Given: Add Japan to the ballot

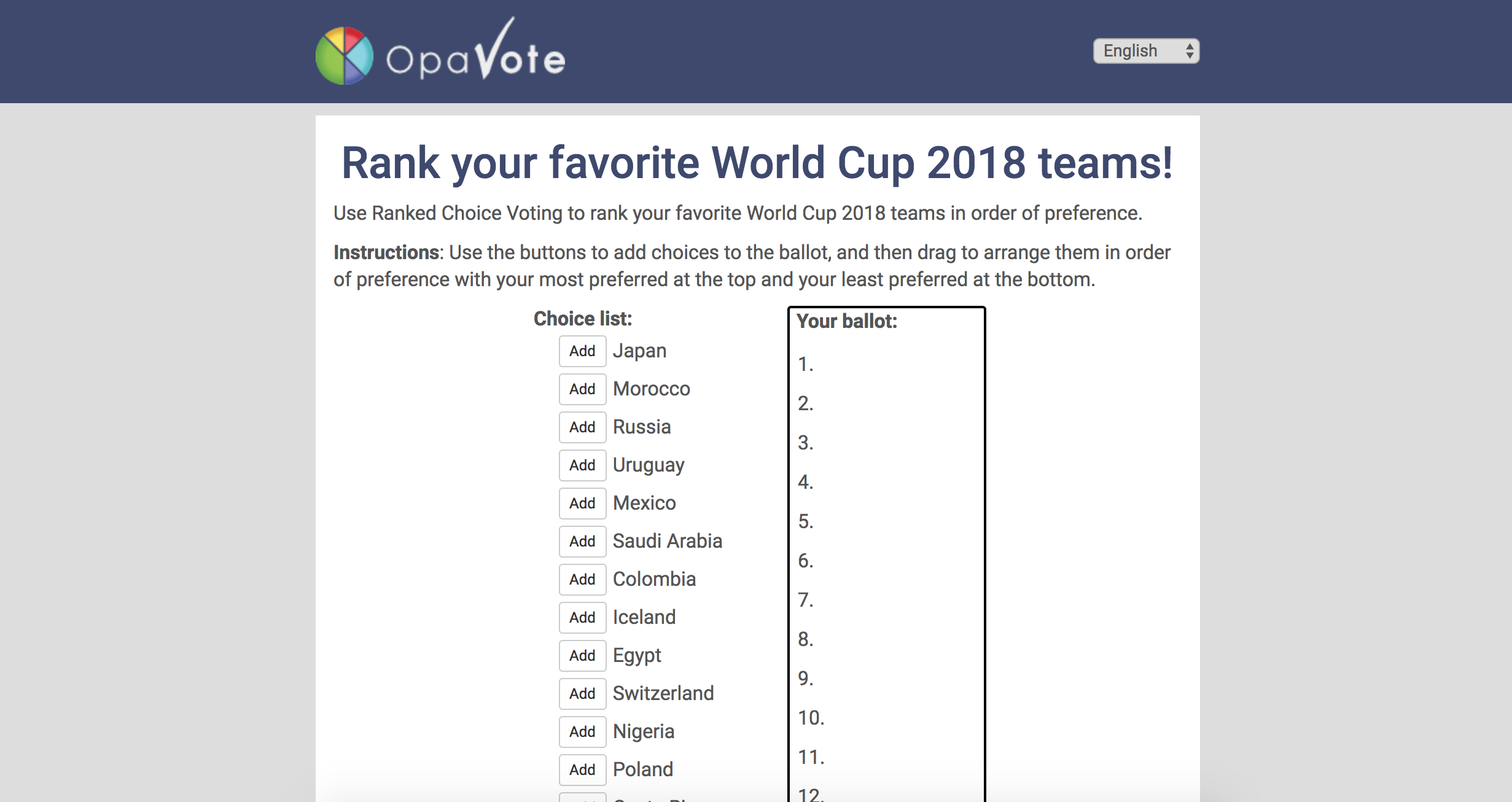Looking at the screenshot, I should pos(582,351).
